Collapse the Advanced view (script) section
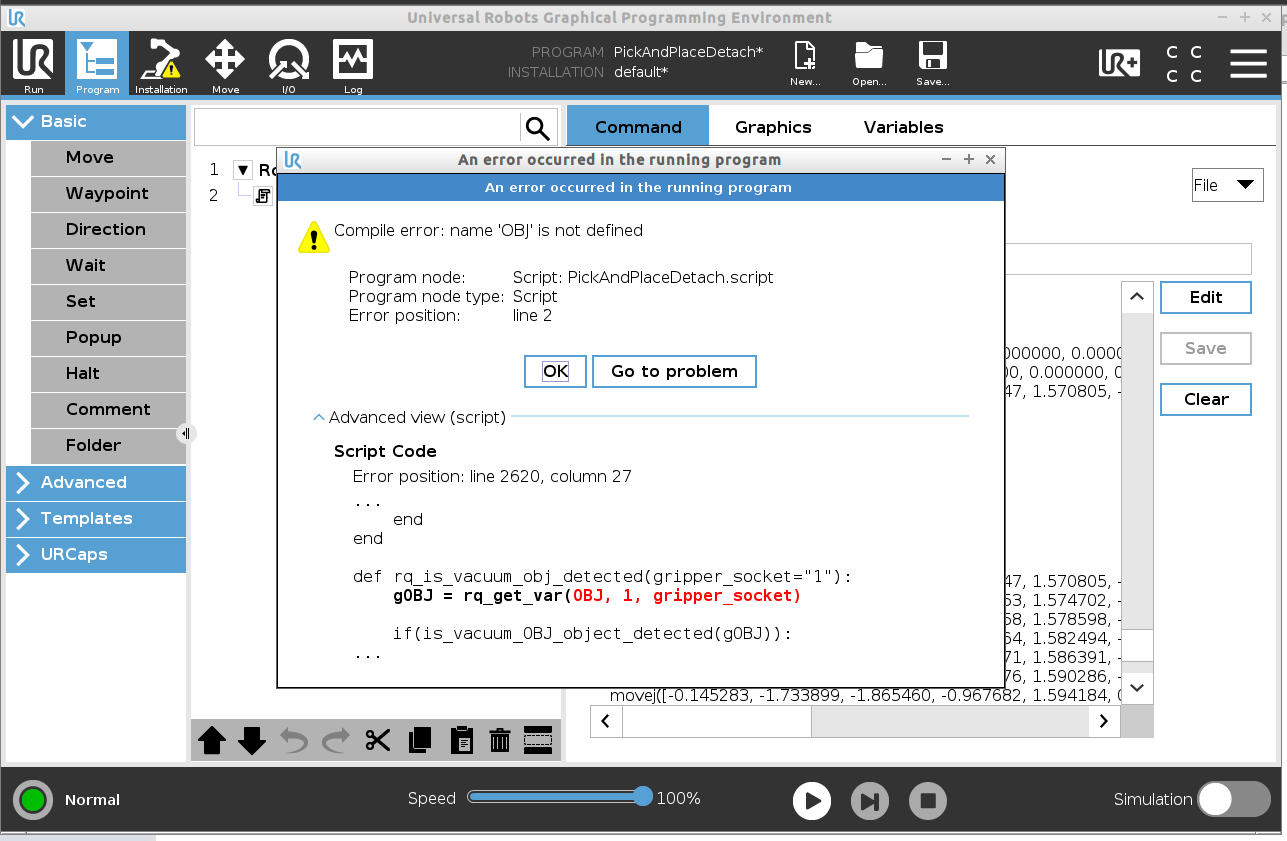Screen dimensions: 1287x841 [319, 417]
